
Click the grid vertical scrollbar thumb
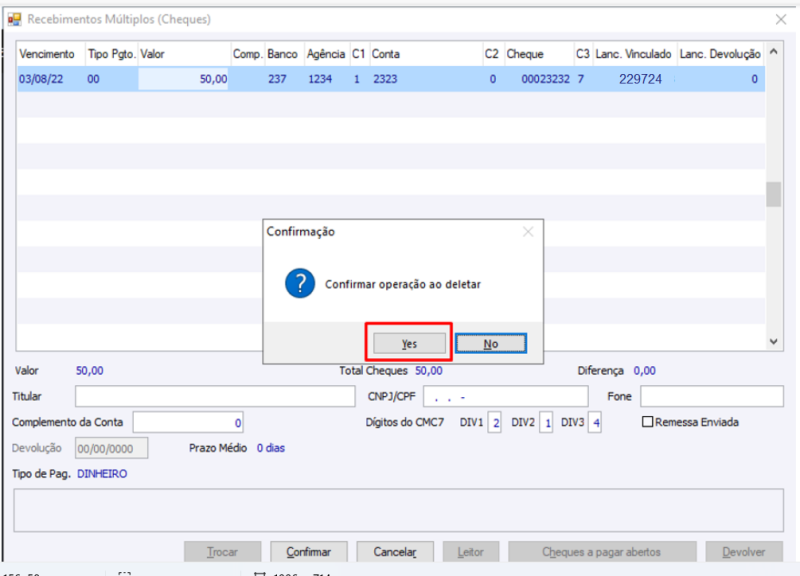[x=773, y=194]
